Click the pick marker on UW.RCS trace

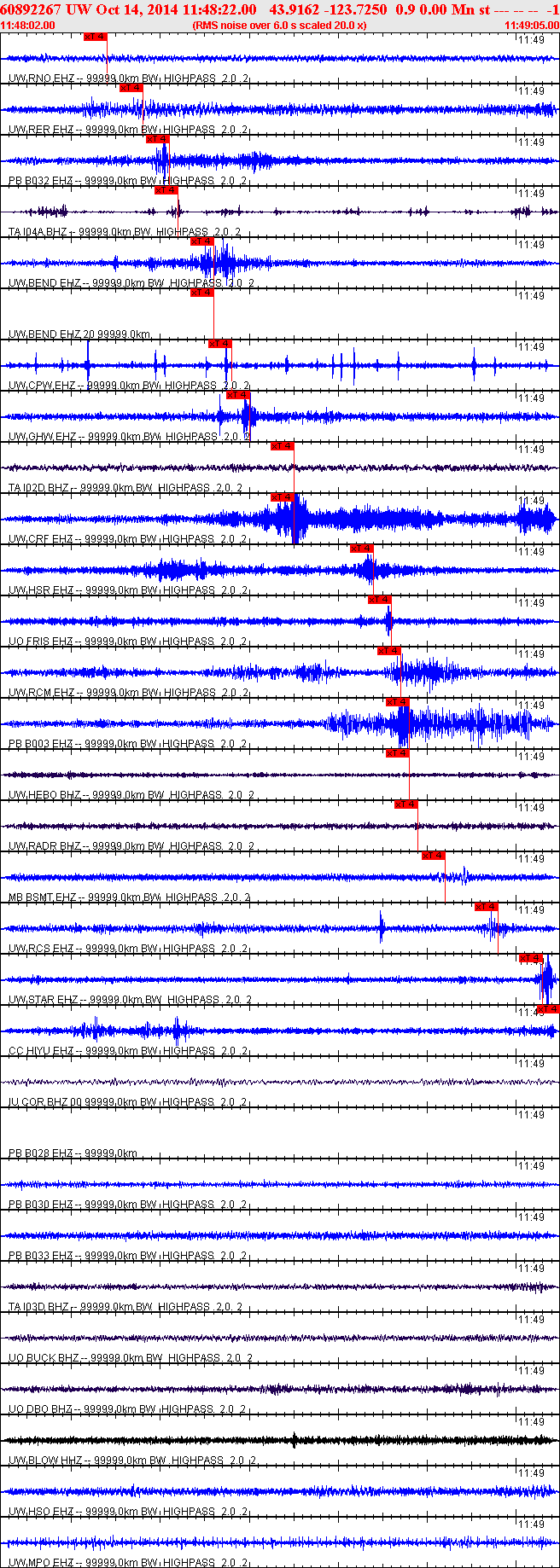[x=486, y=907]
